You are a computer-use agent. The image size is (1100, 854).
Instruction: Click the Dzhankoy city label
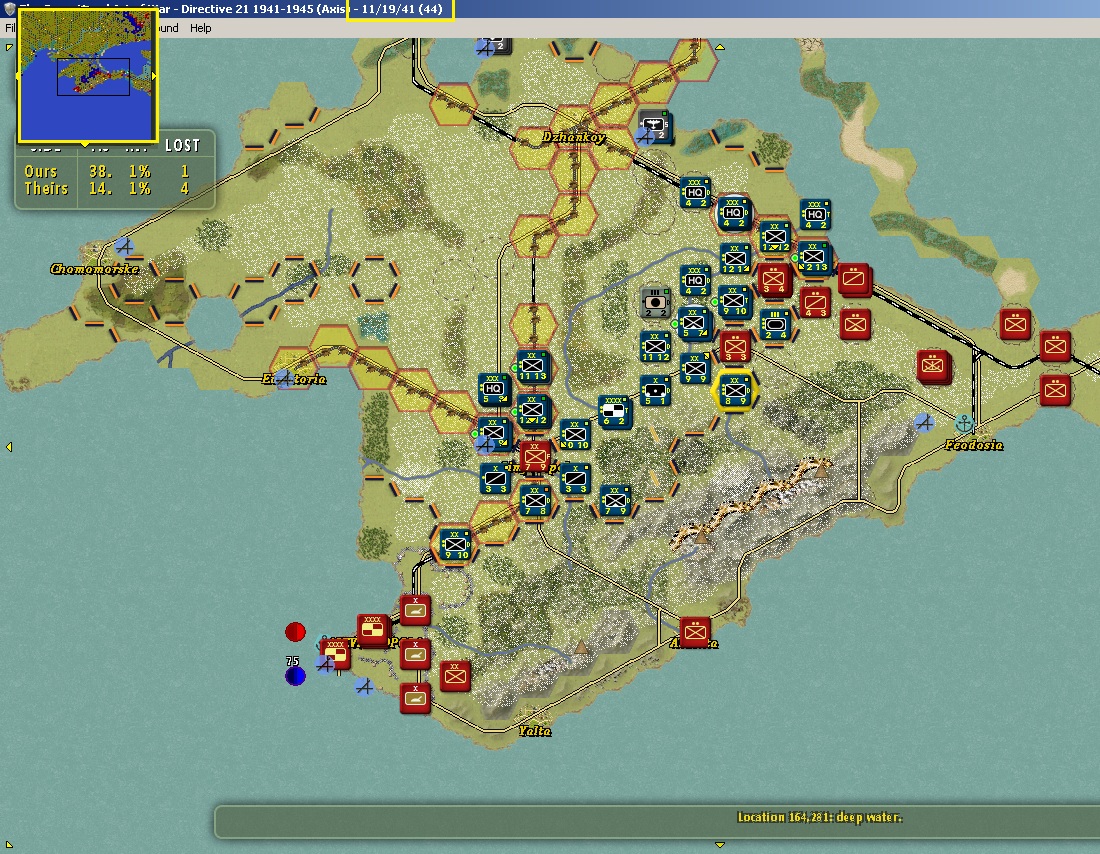click(573, 137)
